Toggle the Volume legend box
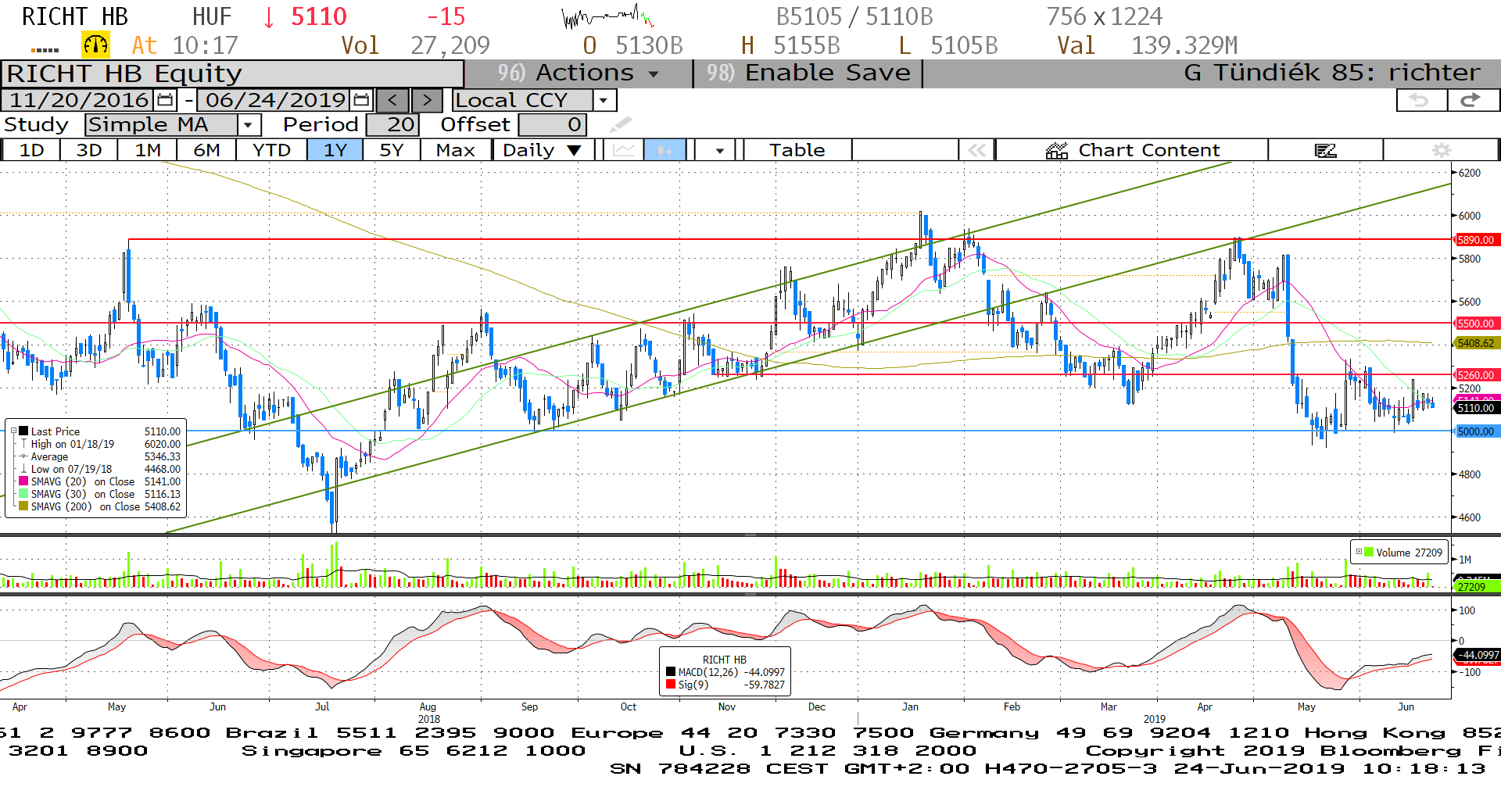 [1359, 552]
